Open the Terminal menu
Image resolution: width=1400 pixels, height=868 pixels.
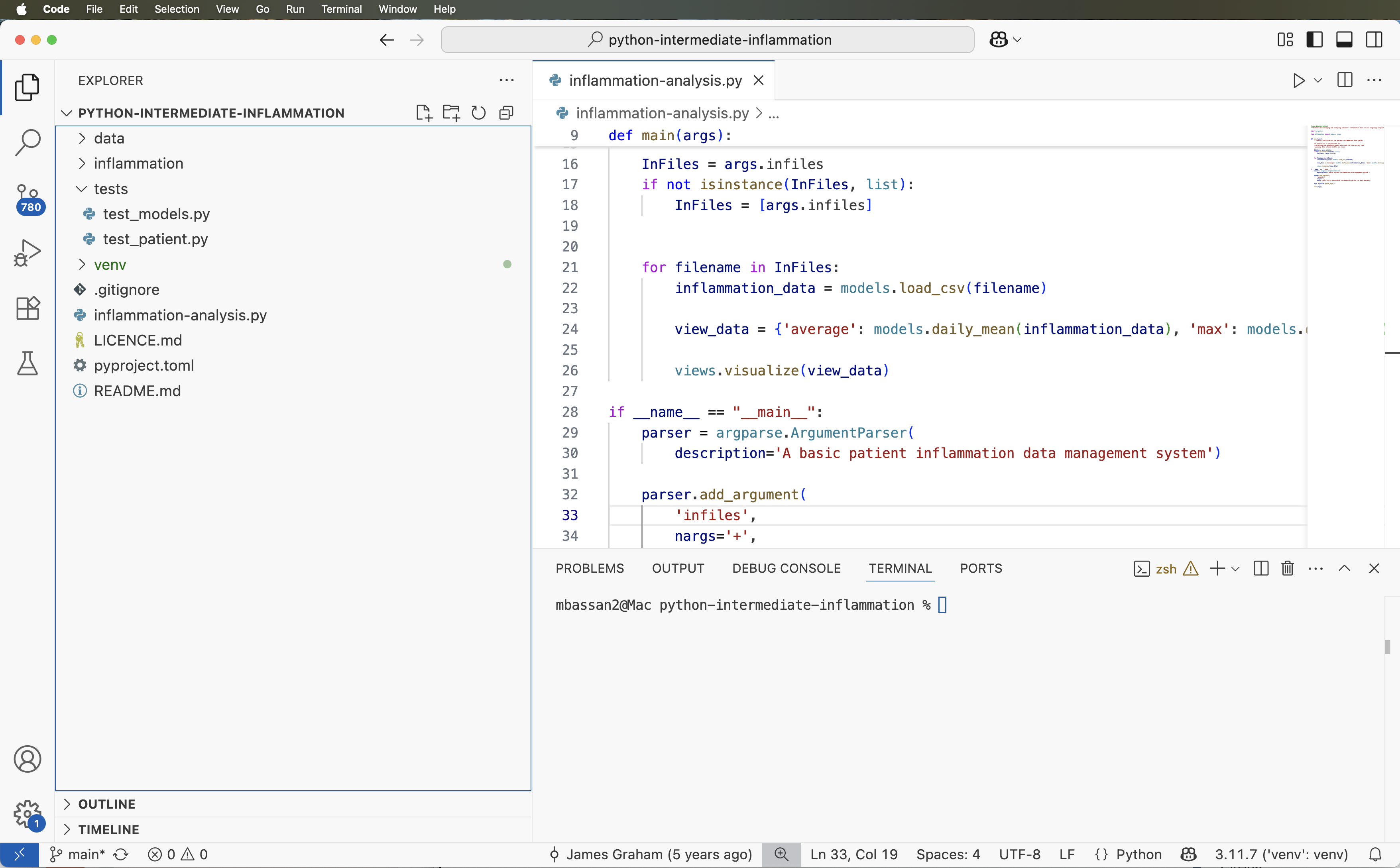[x=342, y=9]
